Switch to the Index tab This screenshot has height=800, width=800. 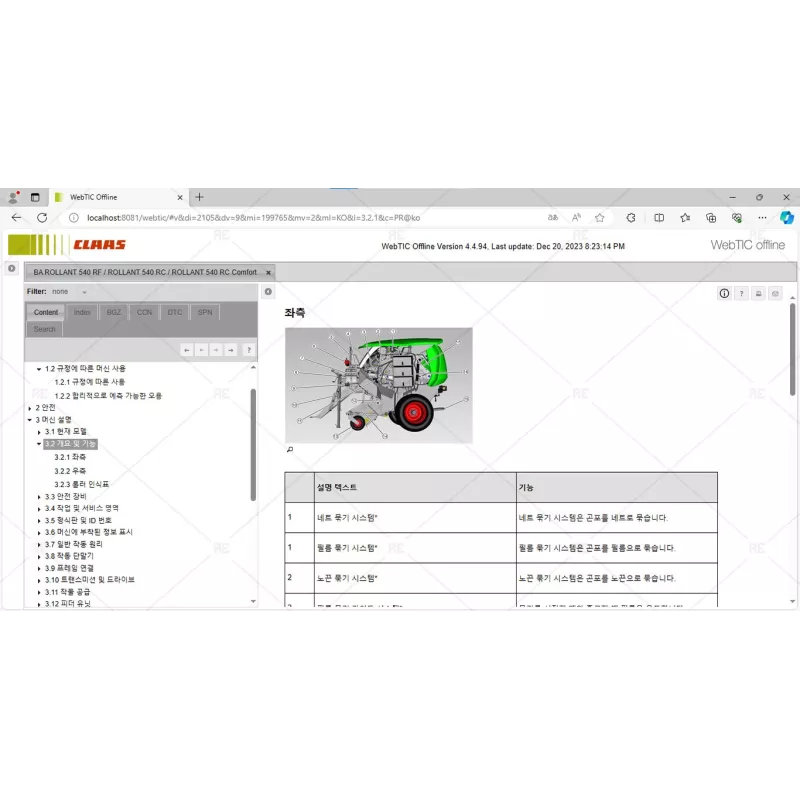tap(82, 312)
